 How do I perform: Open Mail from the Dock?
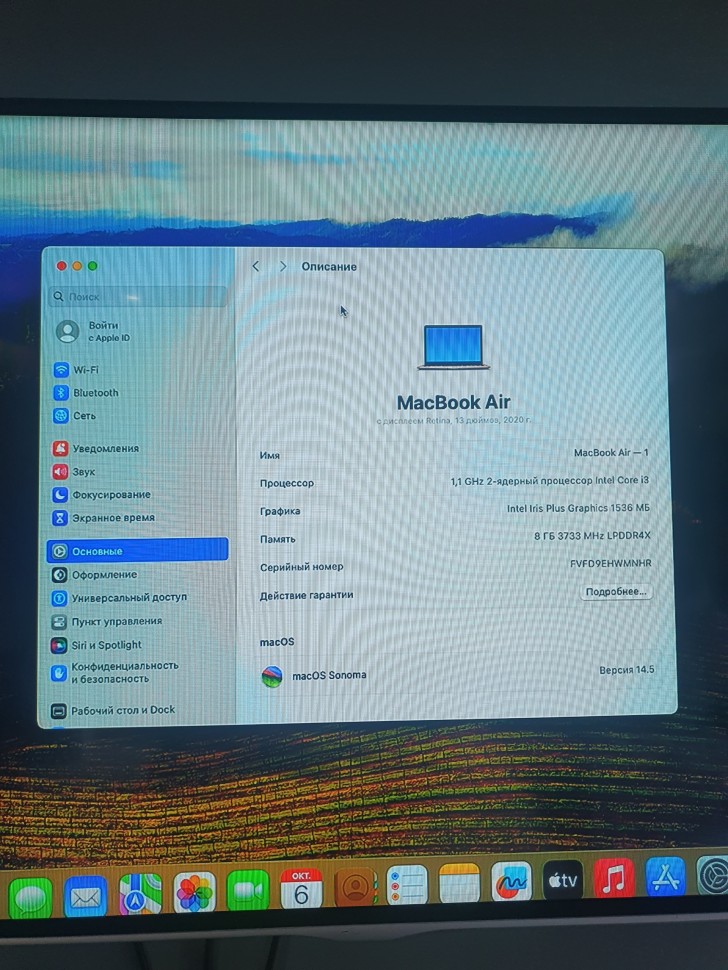85,896
